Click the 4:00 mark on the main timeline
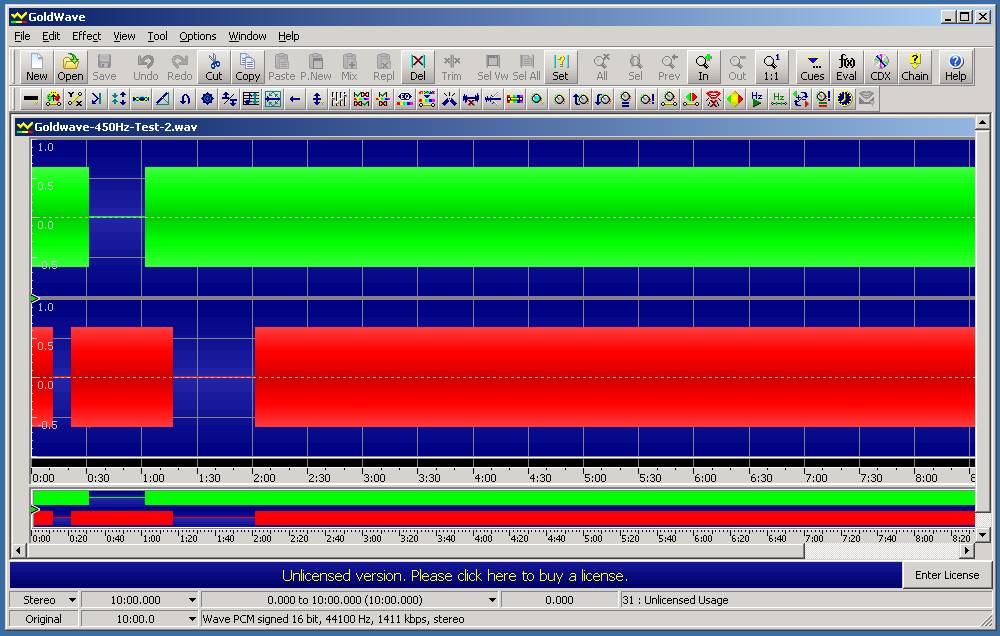Image resolution: width=1000 pixels, height=636 pixels. 485,478
